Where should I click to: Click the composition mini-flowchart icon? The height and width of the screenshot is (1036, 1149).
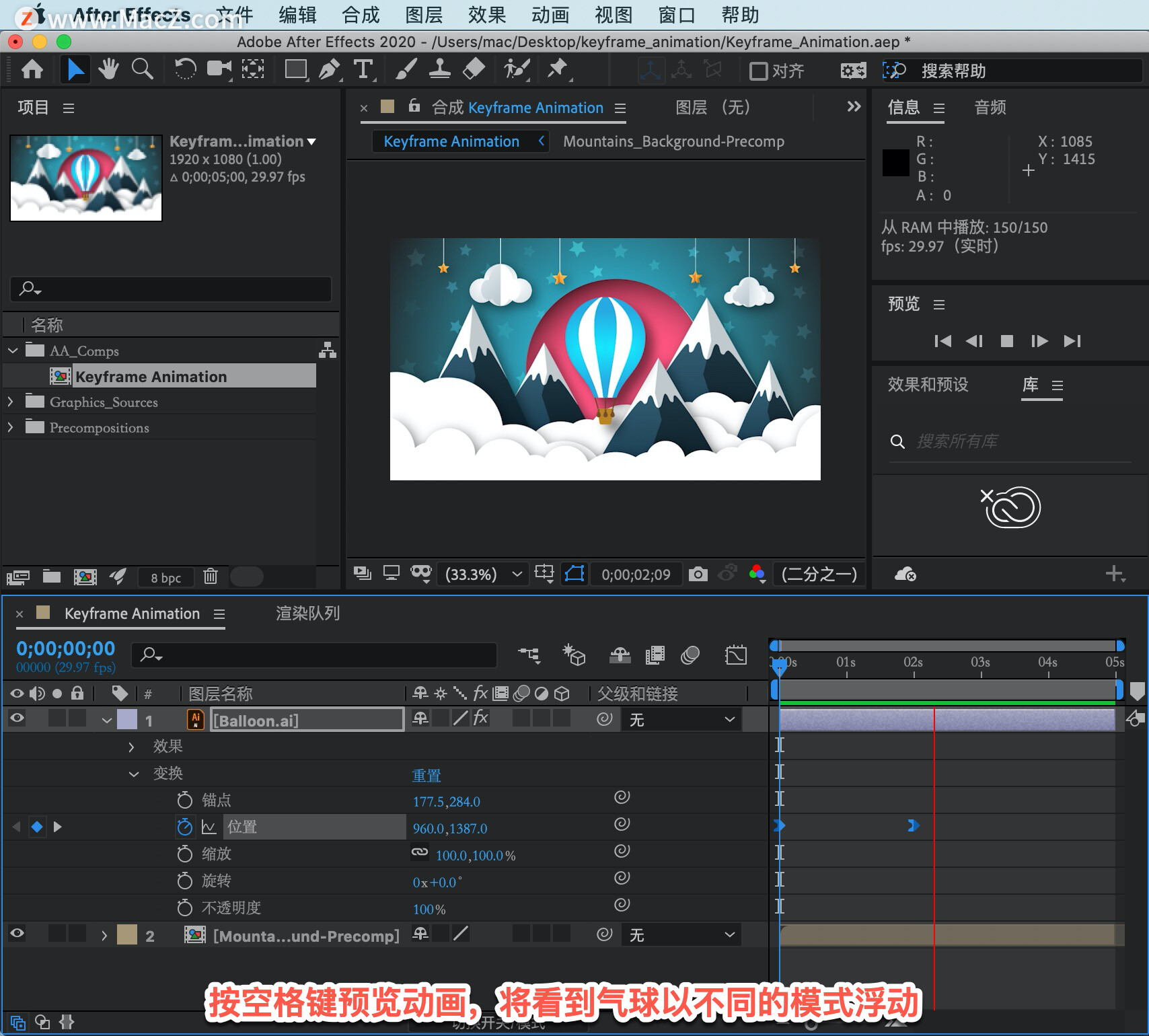coord(529,655)
